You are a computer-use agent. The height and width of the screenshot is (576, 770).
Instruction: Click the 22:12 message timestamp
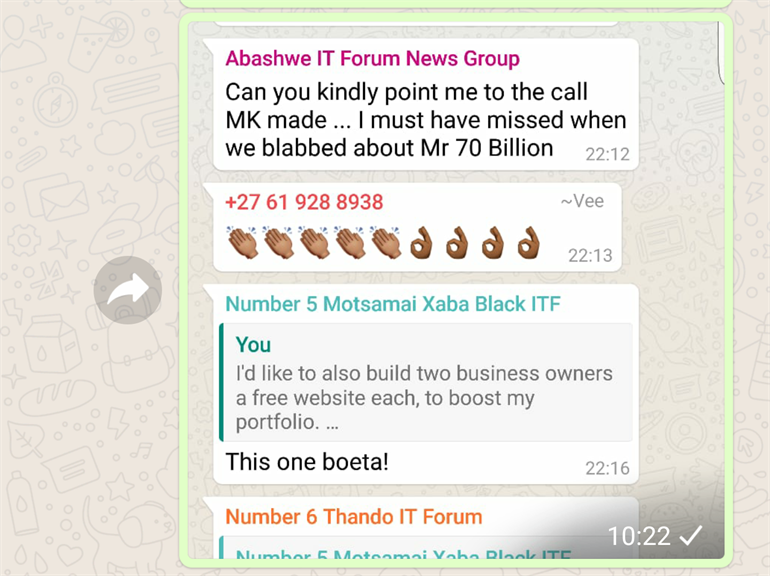point(607,154)
